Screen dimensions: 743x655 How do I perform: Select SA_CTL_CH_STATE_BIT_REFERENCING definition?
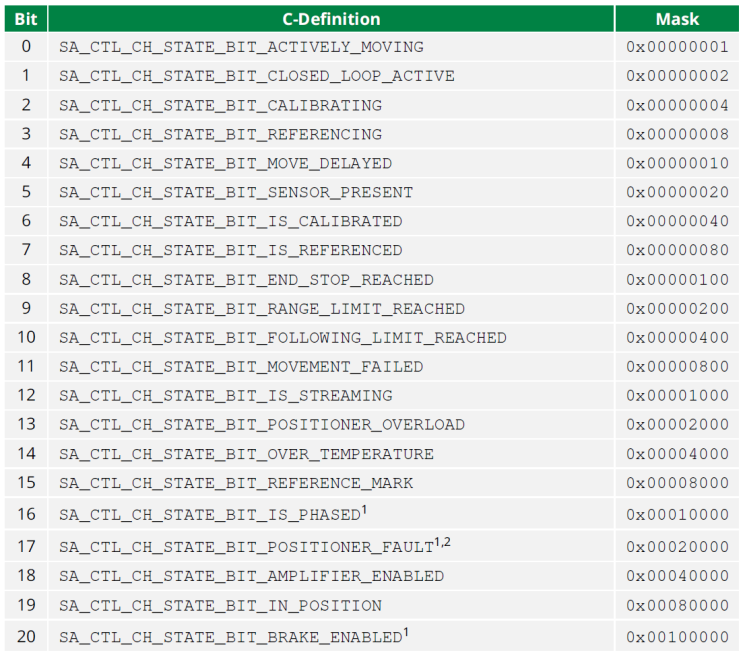click(220, 134)
